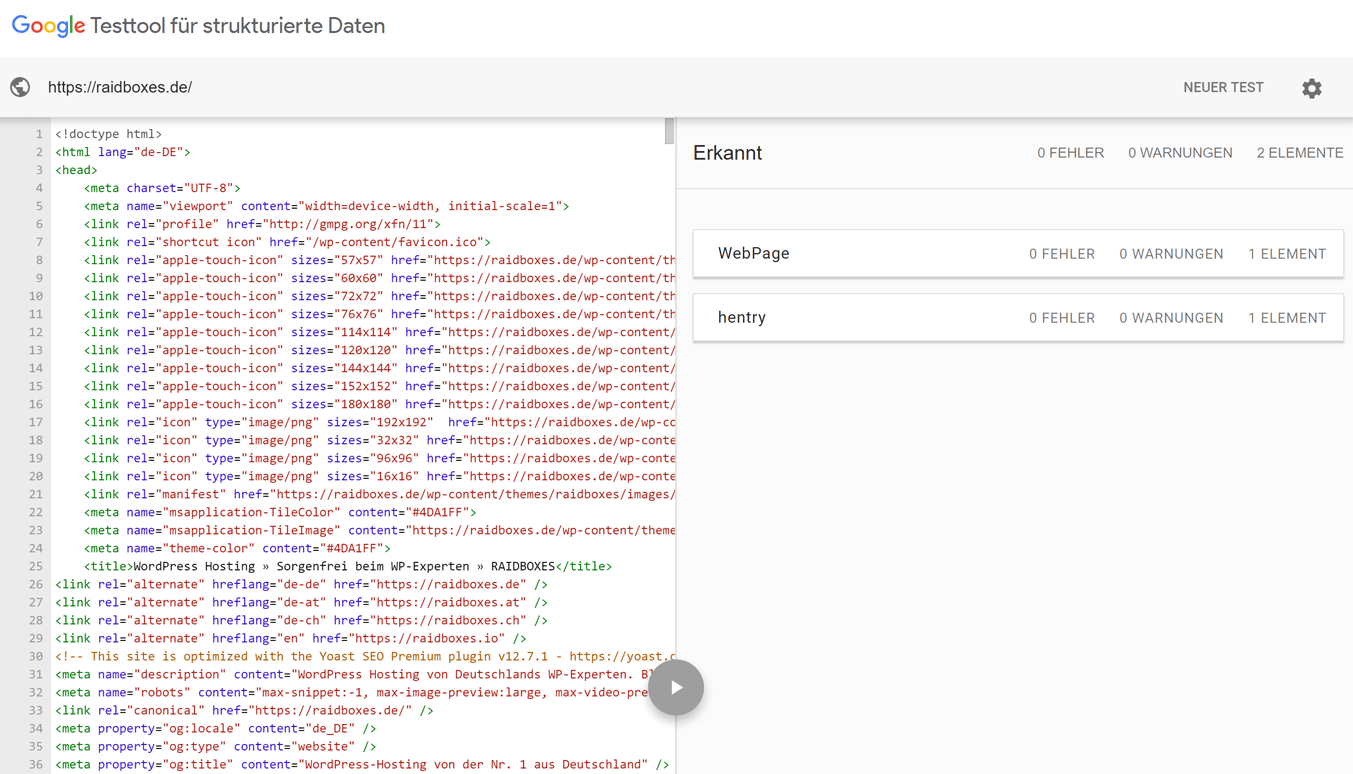The height and width of the screenshot is (774, 1353).
Task: Click the og:locale meta property line
Action: 216,728
